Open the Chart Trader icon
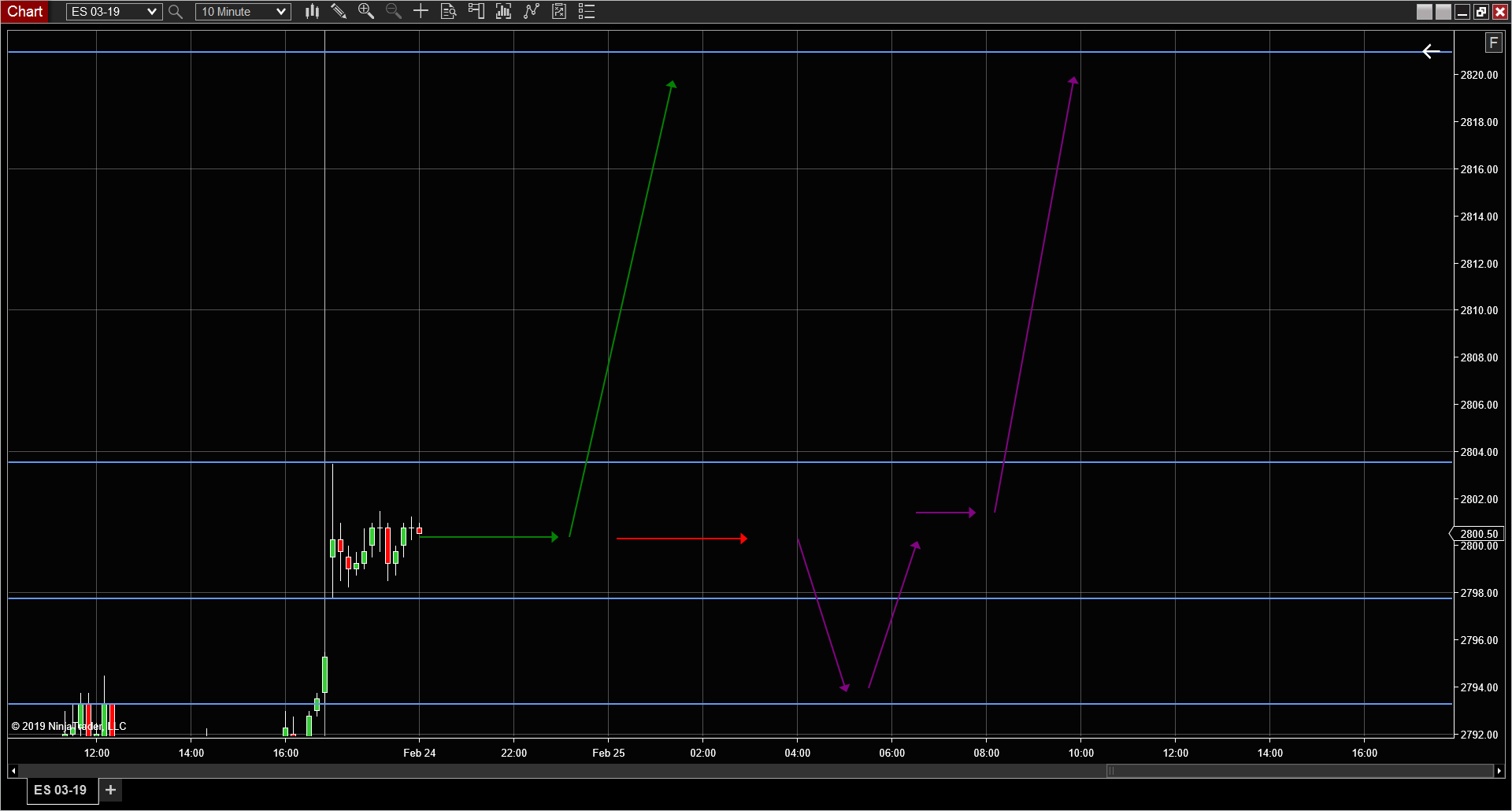Screen dimensions: 1512x811 click(476, 11)
